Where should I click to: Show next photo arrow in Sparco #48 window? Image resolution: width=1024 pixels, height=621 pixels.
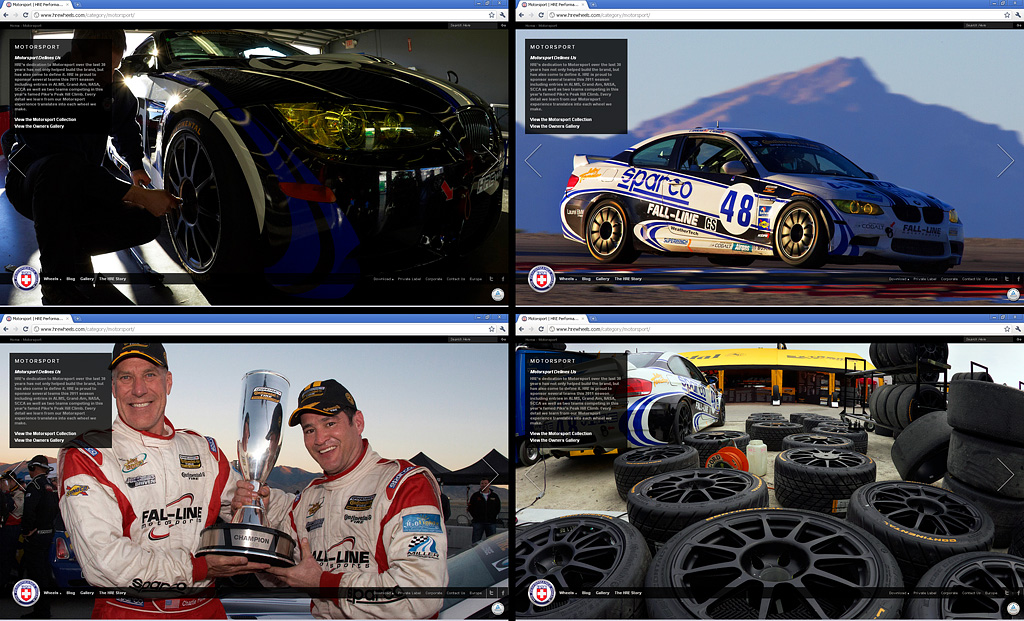click(x=1006, y=161)
